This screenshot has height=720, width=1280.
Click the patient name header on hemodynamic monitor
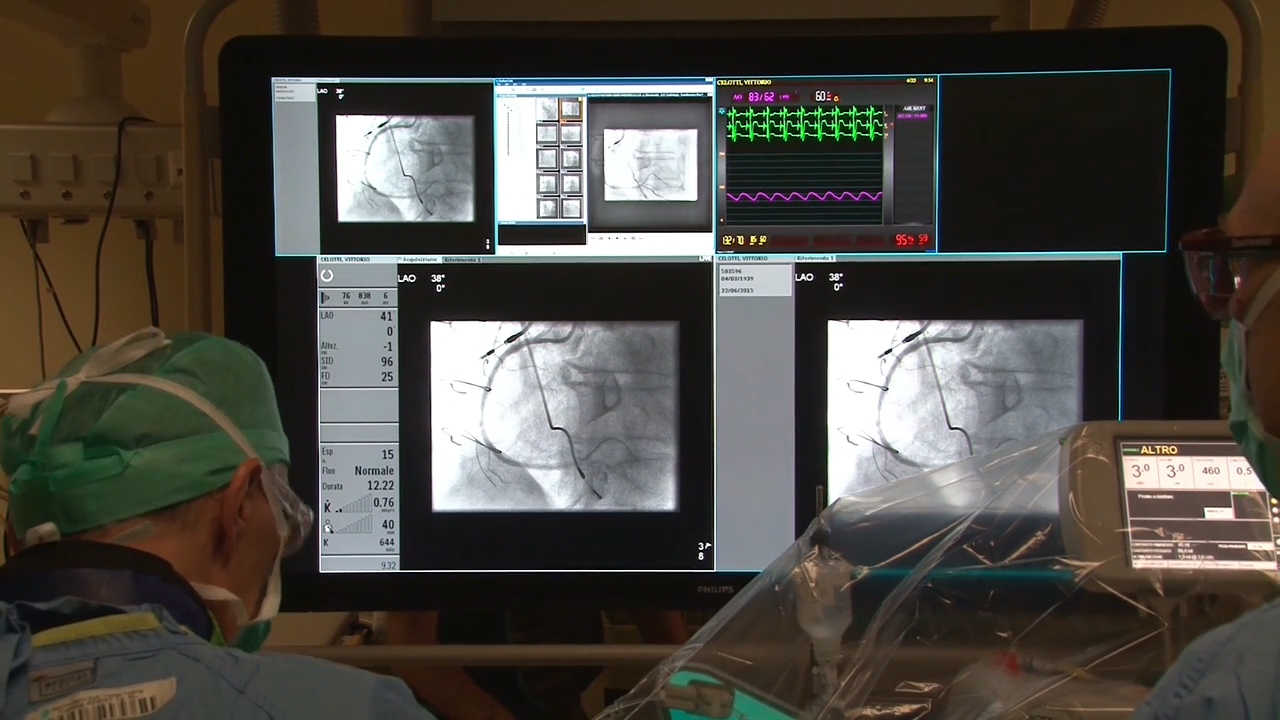tap(744, 82)
